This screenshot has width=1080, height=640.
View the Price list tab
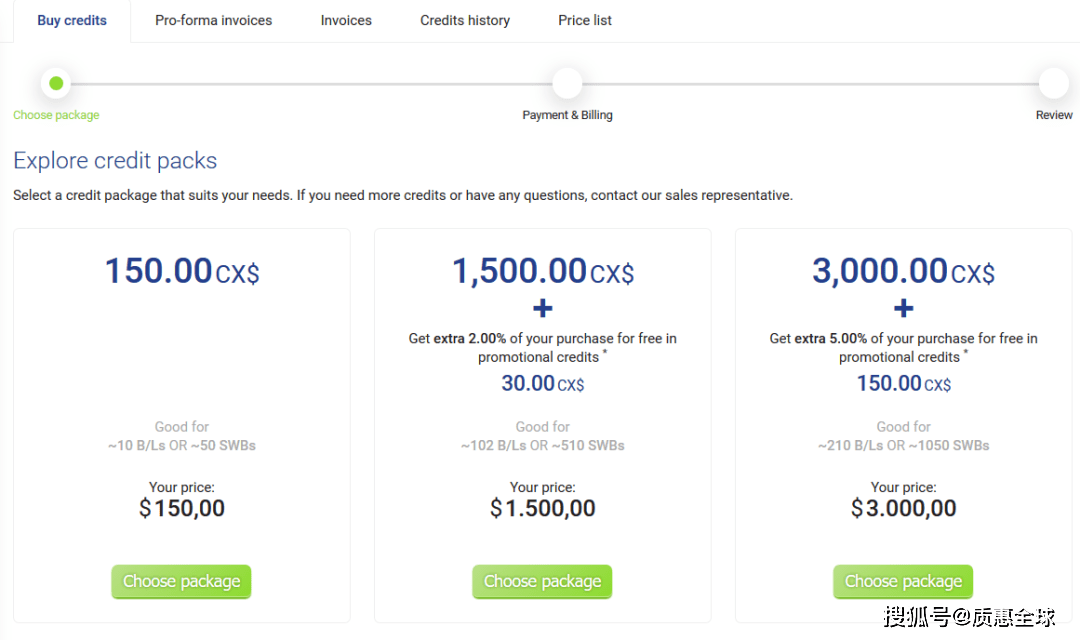coord(585,20)
